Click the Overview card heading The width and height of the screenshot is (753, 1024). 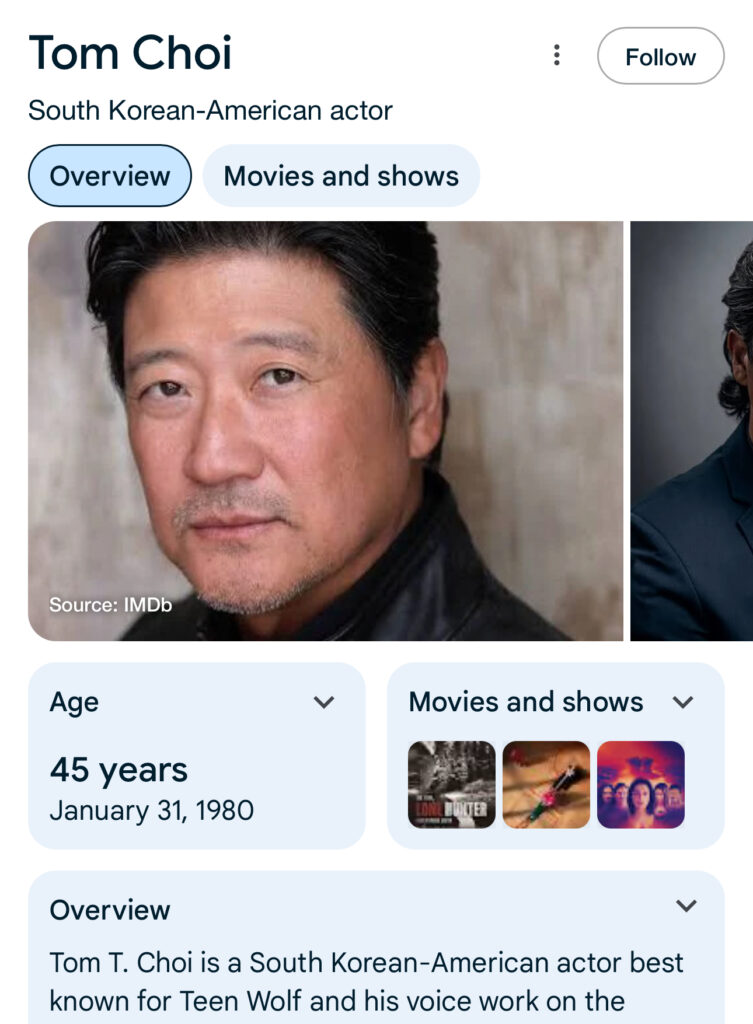tap(110, 910)
